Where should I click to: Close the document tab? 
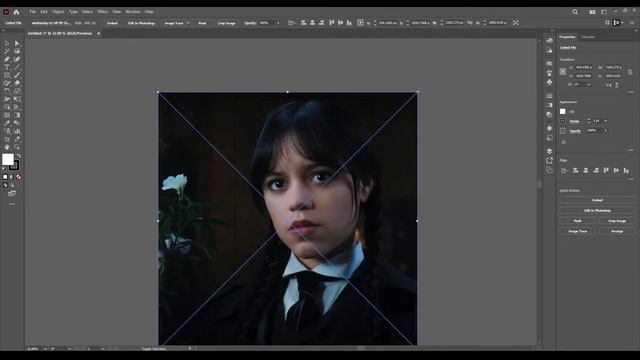pyautogui.click(x=98, y=33)
